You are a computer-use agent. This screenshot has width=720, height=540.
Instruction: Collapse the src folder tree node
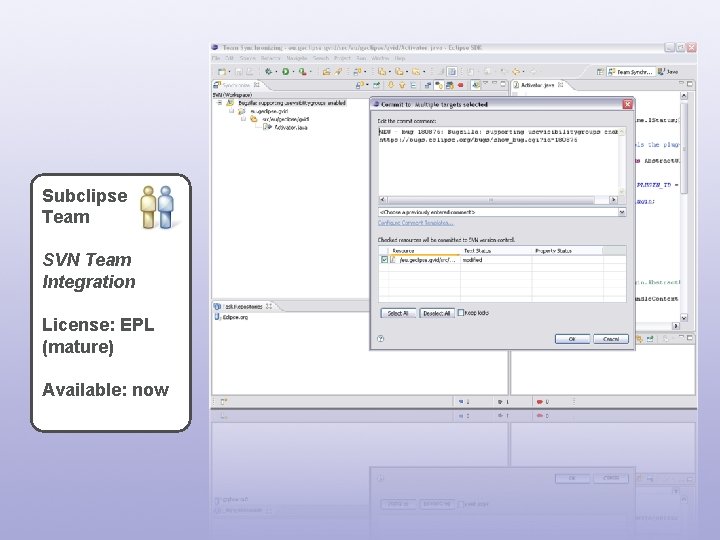click(243, 119)
